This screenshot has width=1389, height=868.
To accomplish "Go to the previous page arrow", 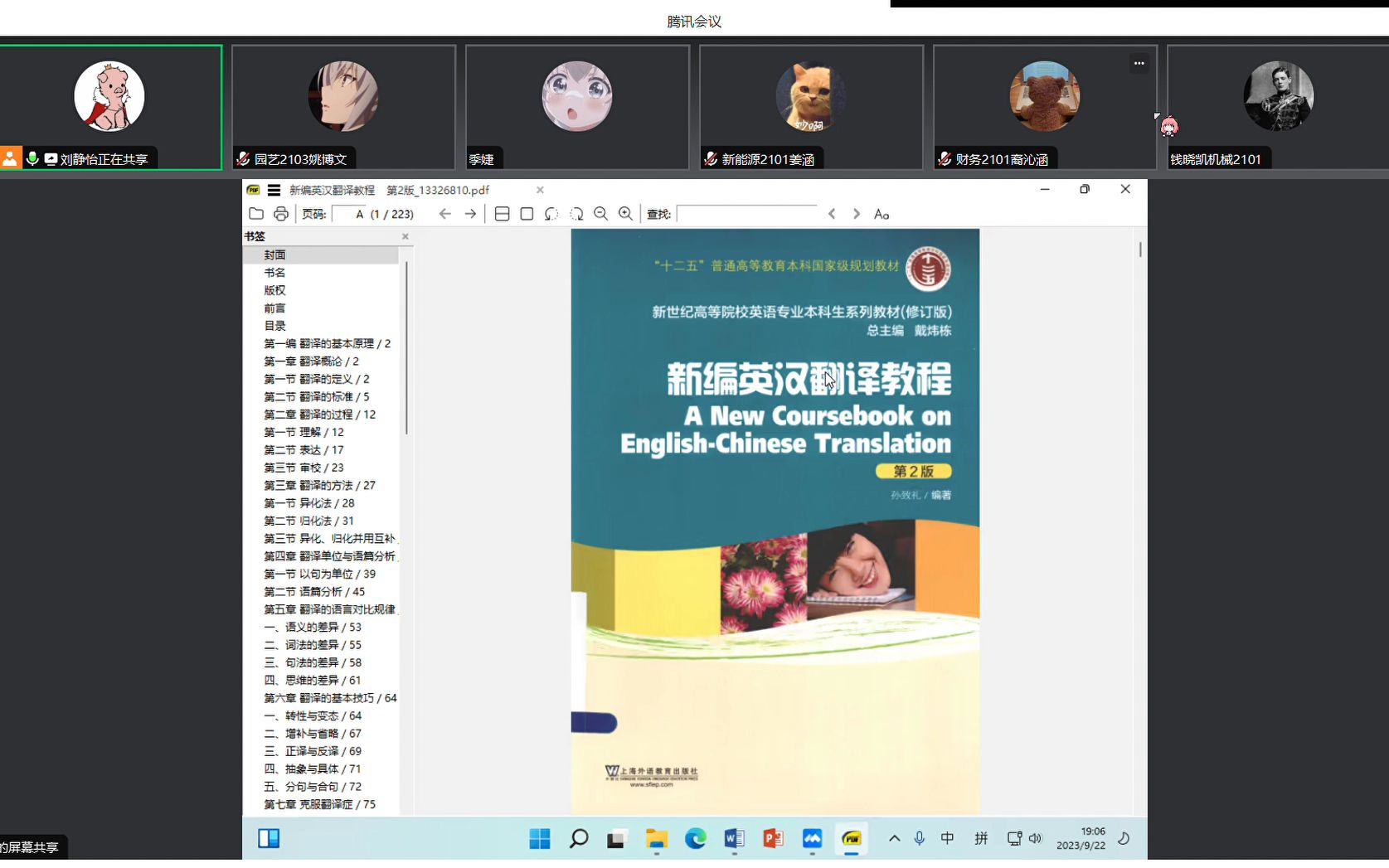I will coord(445,214).
